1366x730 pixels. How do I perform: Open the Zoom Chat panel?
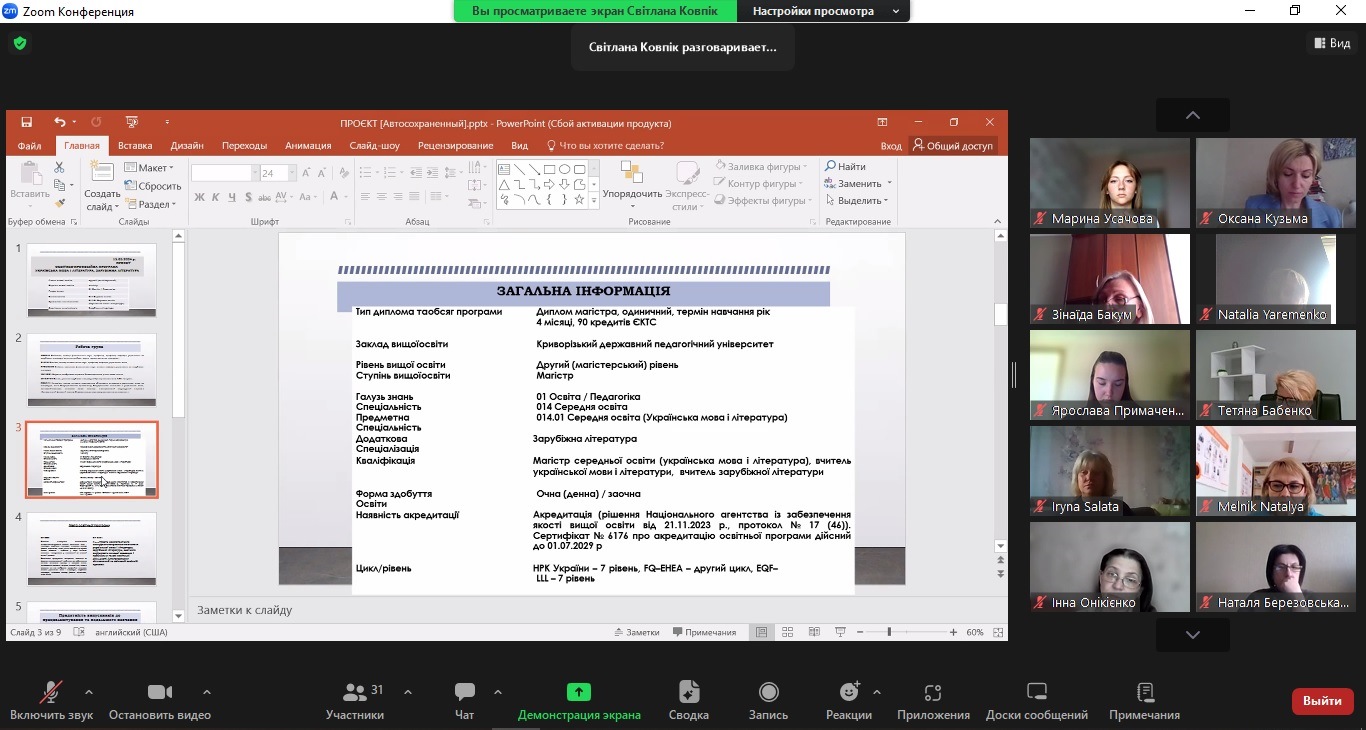click(x=464, y=702)
